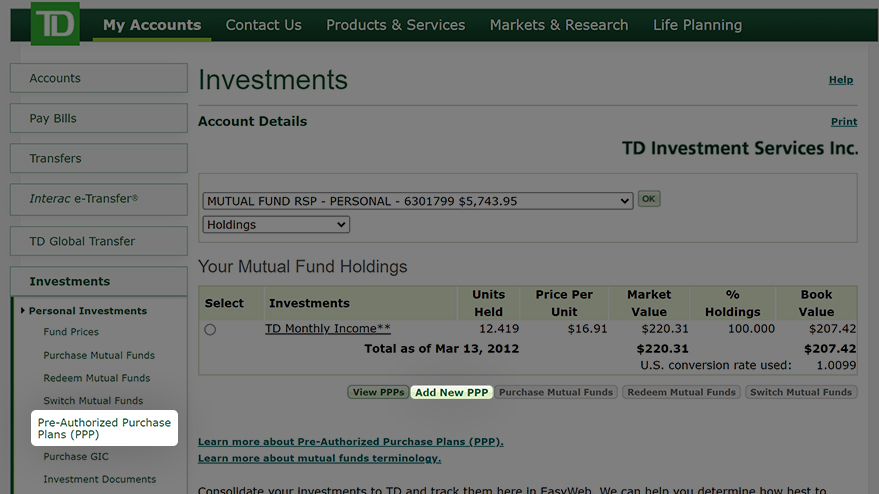
Task: Click the Purchase Mutual Funds button below table
Action: pyautogui.click(x=556, y=392)
